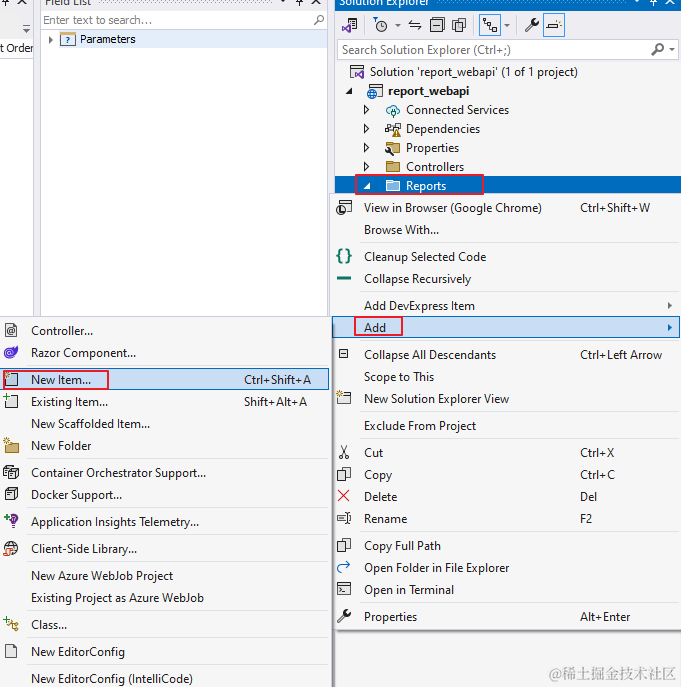Click the Cut scissors icon
This screenshot has width=681, height=687.
344,452
